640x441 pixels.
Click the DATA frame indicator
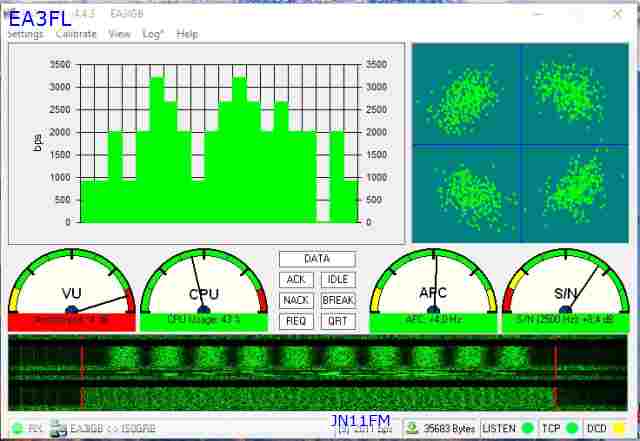[x=317, y=259]
